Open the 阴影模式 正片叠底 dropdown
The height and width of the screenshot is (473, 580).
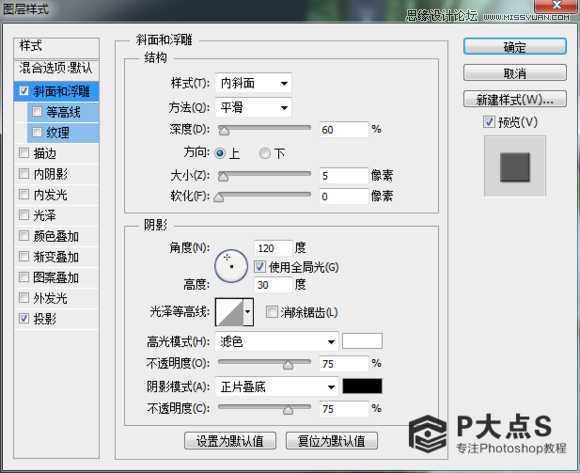click(277, 387)
